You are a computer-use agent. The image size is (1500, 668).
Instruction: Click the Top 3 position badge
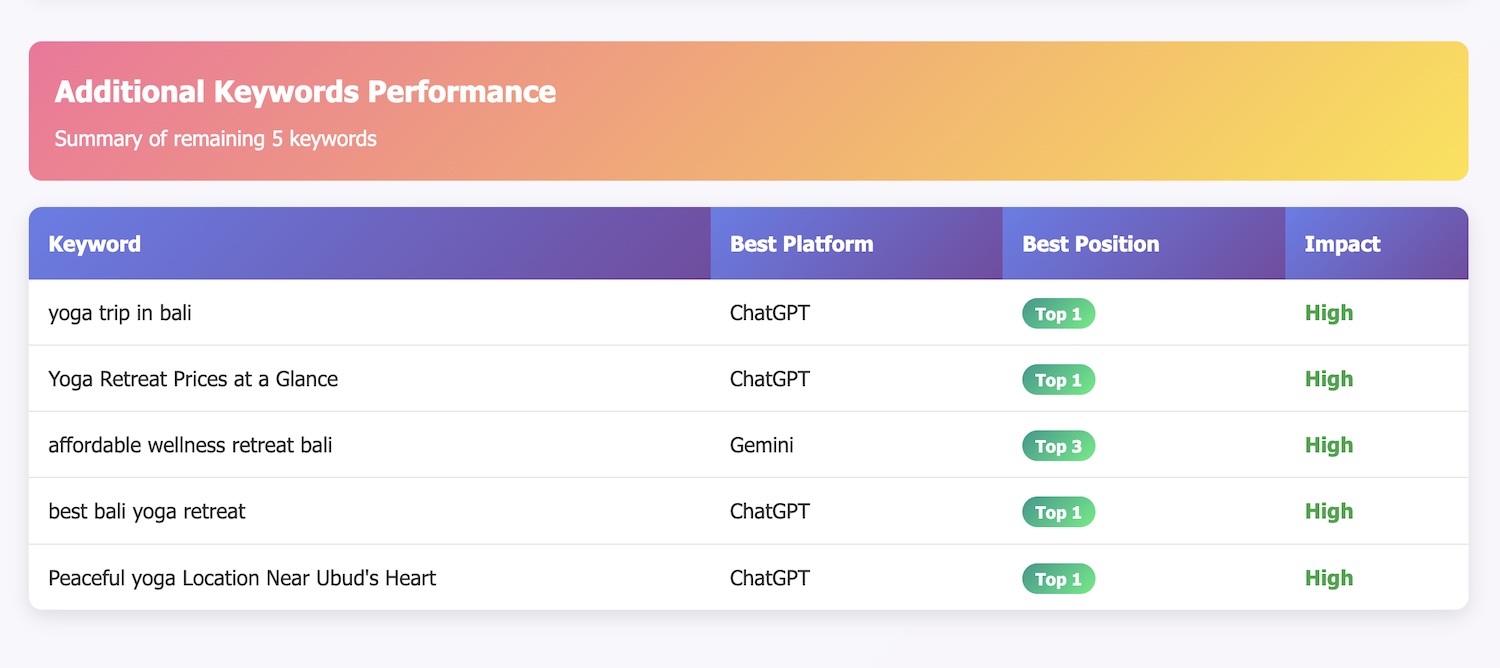(1058, 446)
